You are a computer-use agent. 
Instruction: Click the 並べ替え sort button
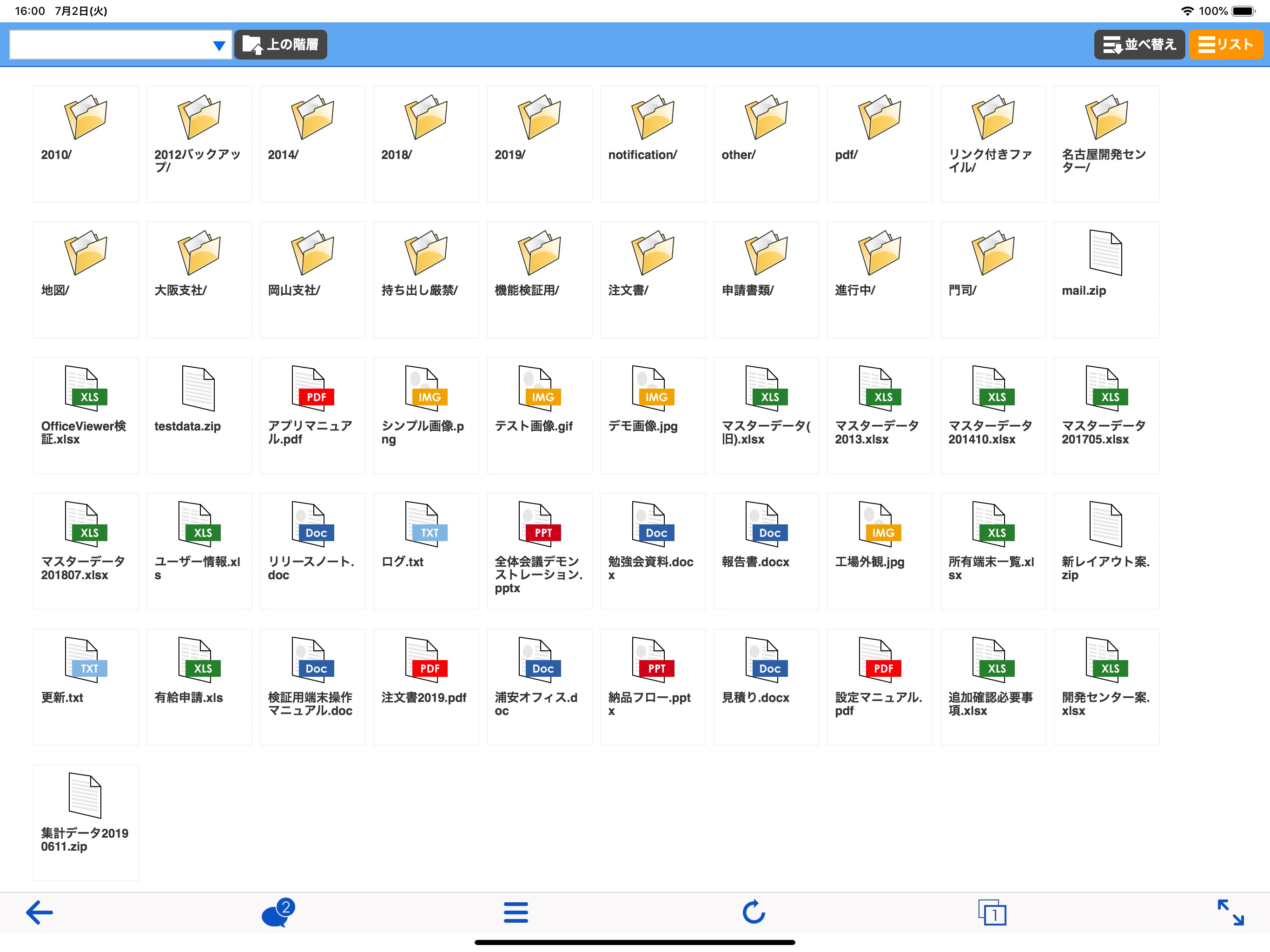point(1139,45)
